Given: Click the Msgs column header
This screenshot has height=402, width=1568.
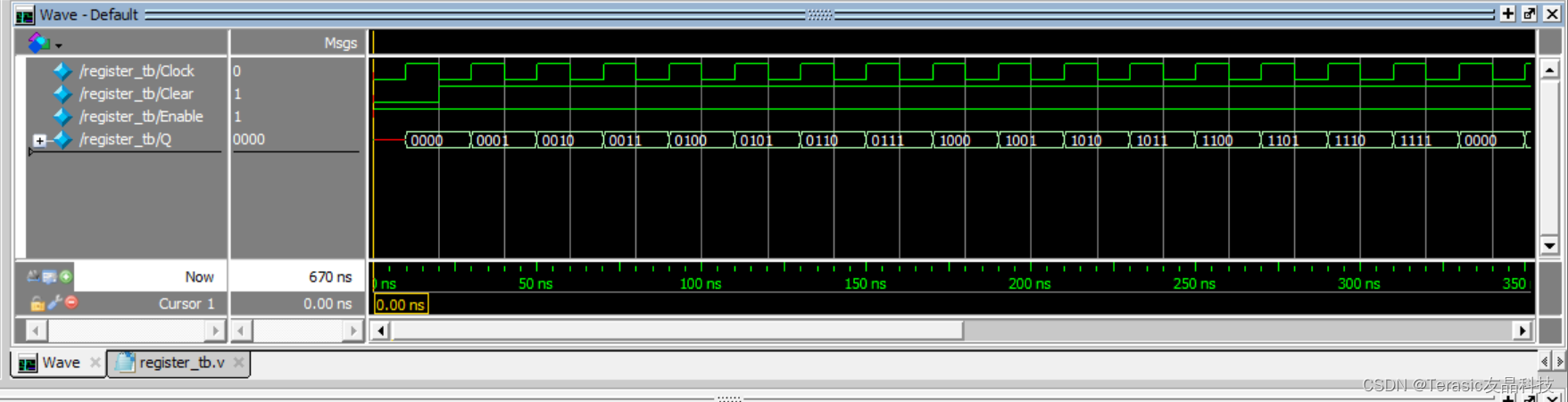Looking at the screenshot, I should 340,43.
